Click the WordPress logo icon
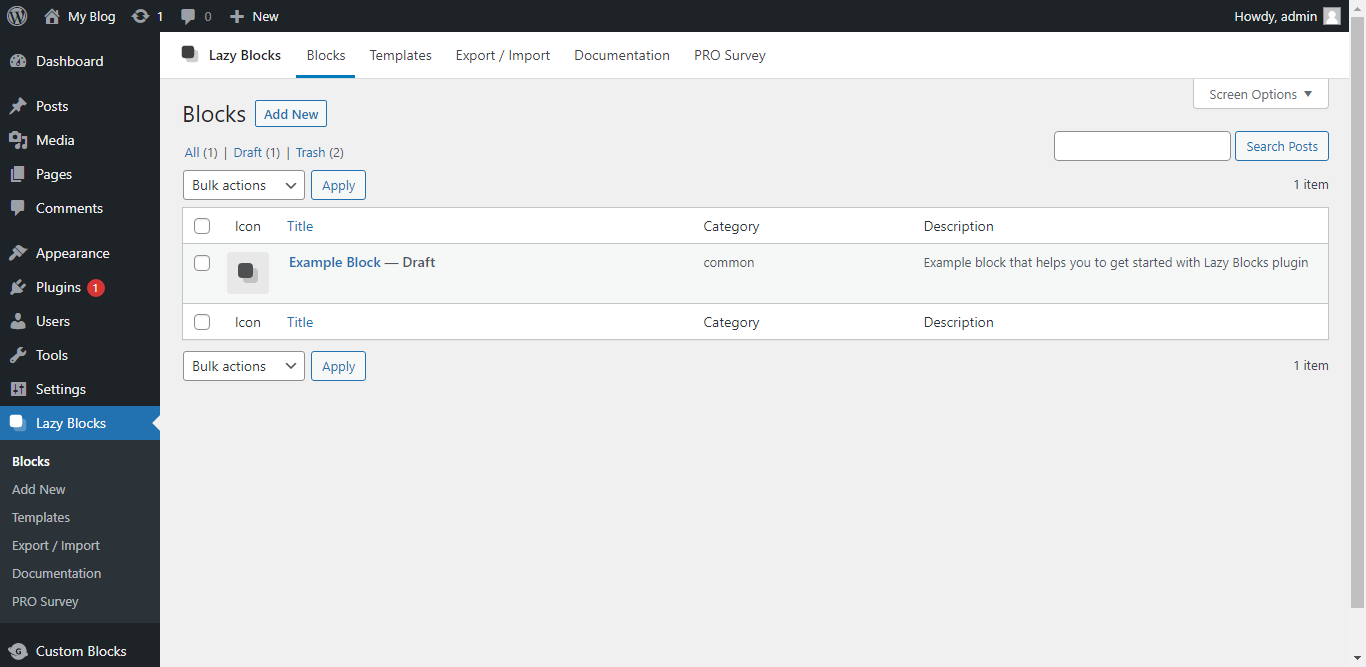Image resolution: width=1366 pixels, height=667 pixels. point(17,16)
